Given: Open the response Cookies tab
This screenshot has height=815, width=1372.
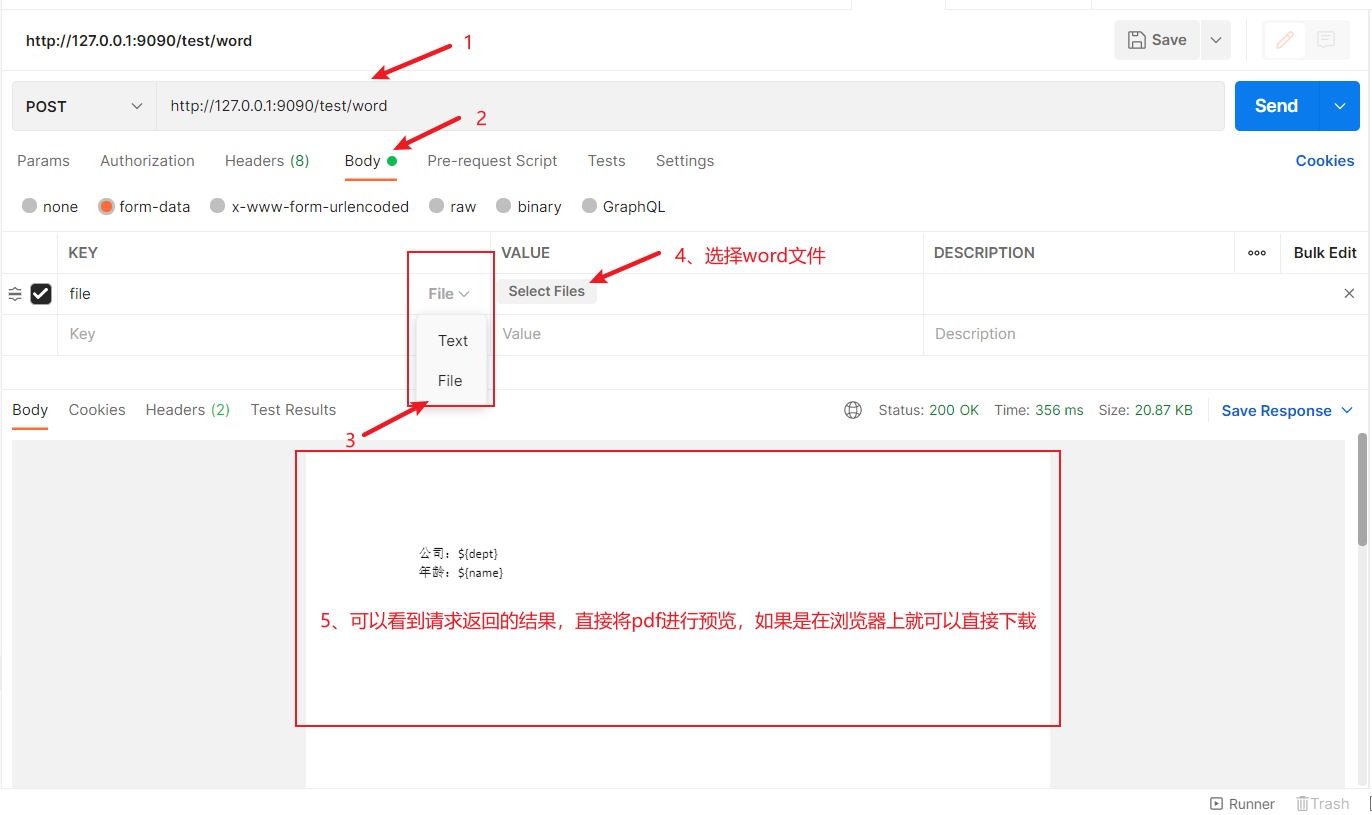Looking at the screenshot, I should point(97,410).
